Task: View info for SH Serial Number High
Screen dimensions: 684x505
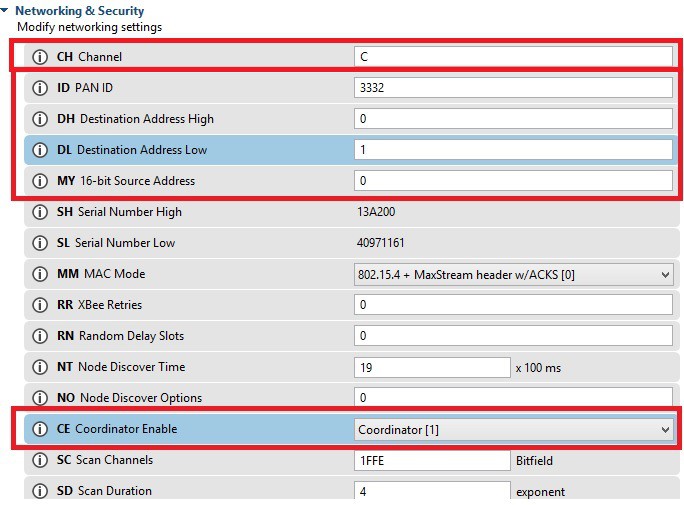Action: tap(40, 212)
